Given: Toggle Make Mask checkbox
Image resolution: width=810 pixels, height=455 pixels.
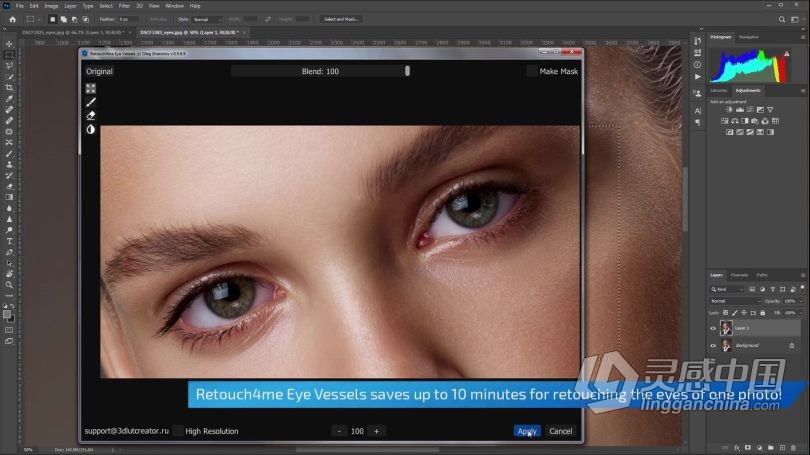Looking at the screenshot, I should point(532,71).
